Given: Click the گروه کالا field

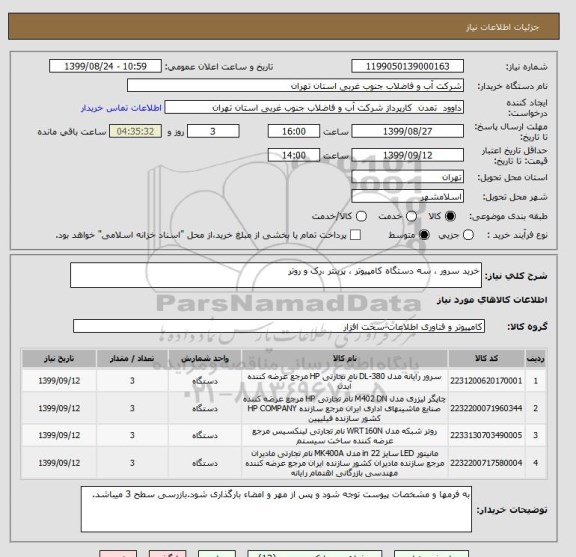Looking at the screenshot, I should click(x=279, y=326).
